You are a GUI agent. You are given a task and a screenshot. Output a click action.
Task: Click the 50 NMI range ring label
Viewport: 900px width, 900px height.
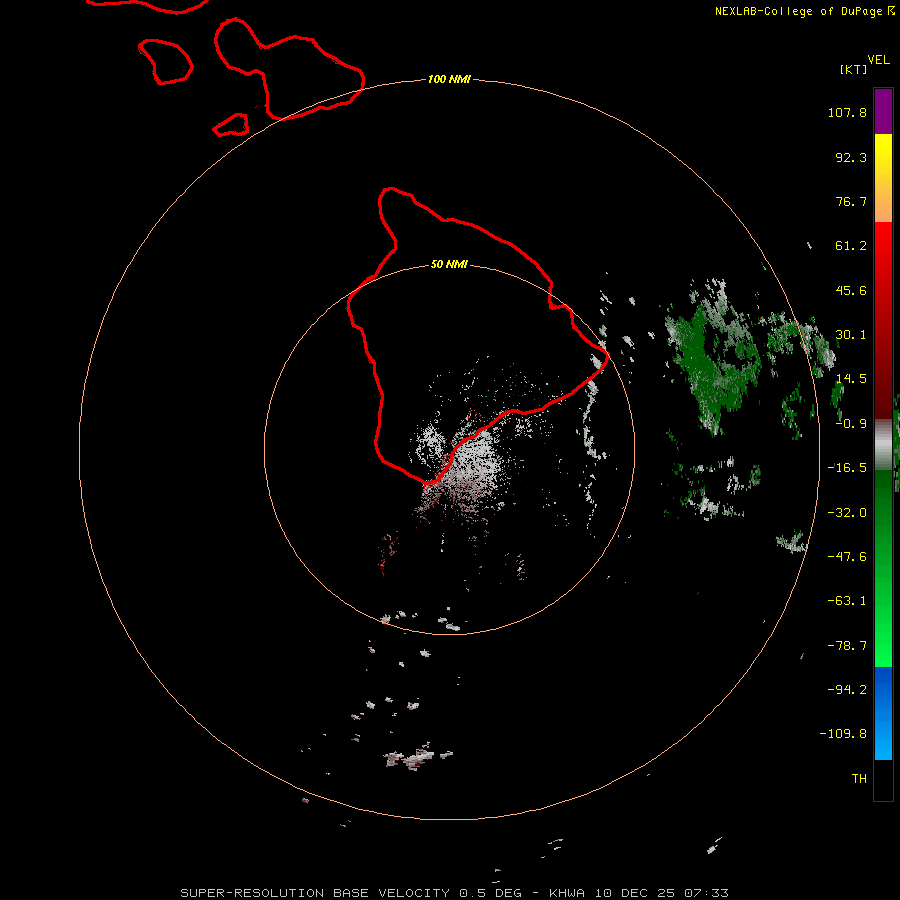(x=449, y=265)
